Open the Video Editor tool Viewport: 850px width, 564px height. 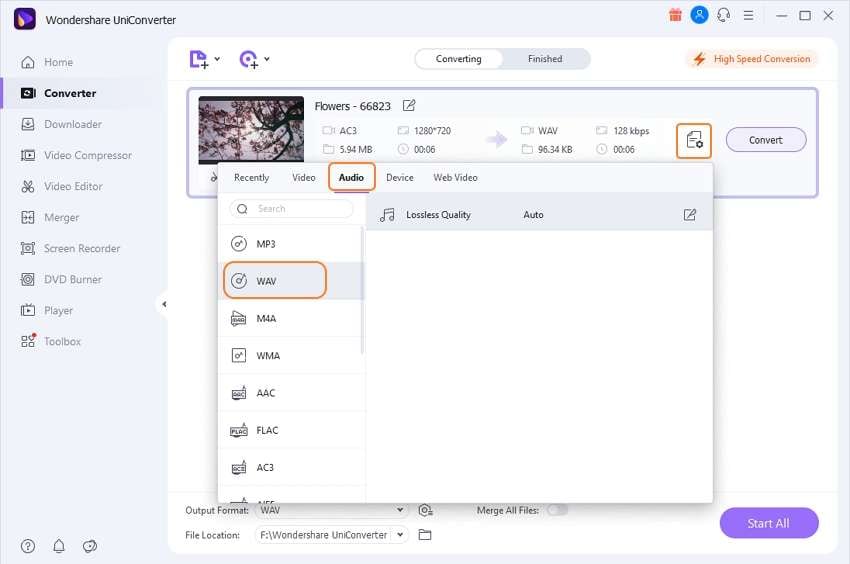(x=62, y=186)
